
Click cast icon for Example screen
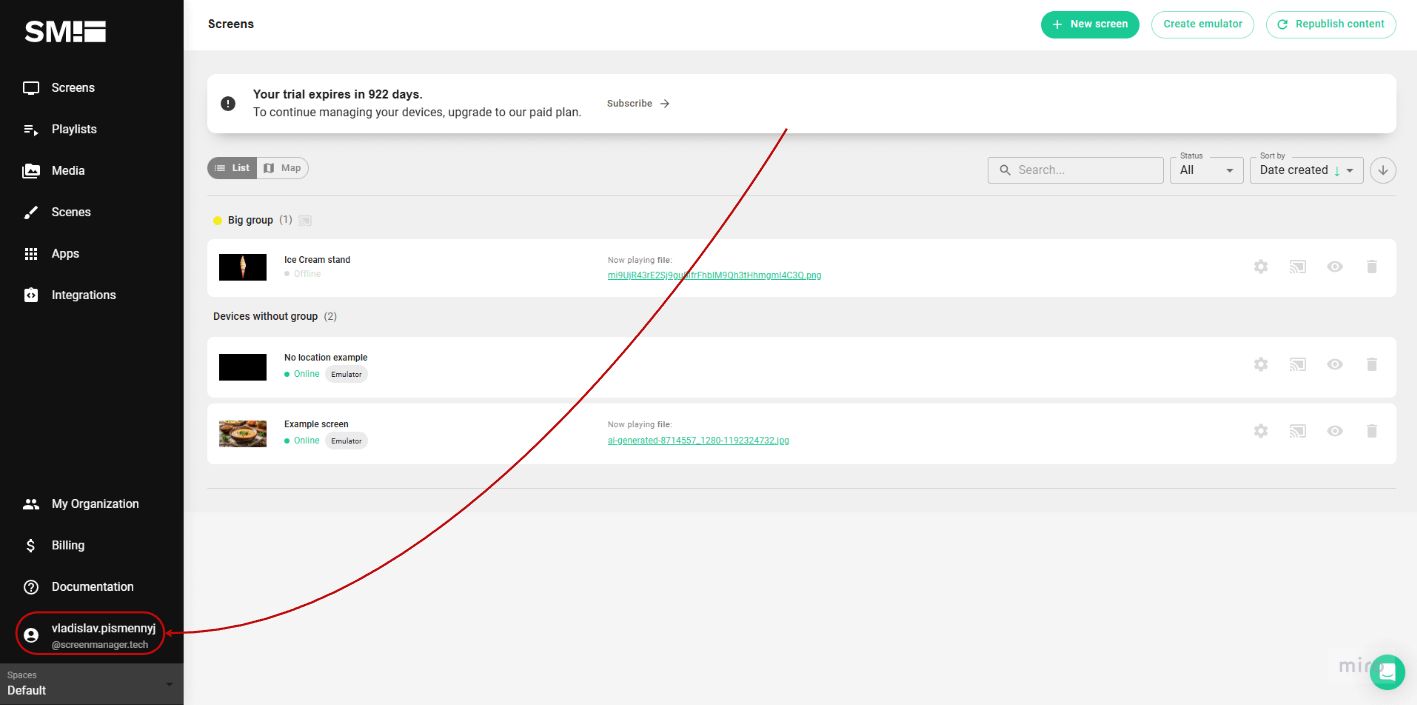[1298, 431]
